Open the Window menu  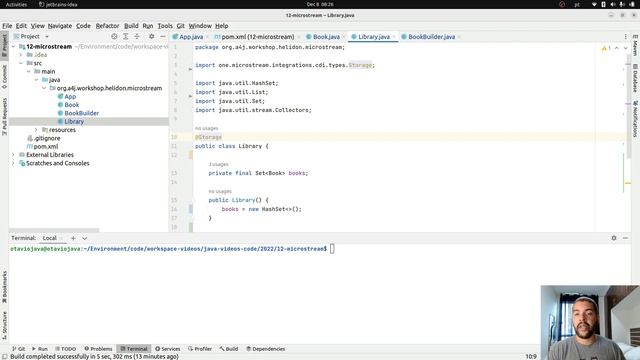200,26
